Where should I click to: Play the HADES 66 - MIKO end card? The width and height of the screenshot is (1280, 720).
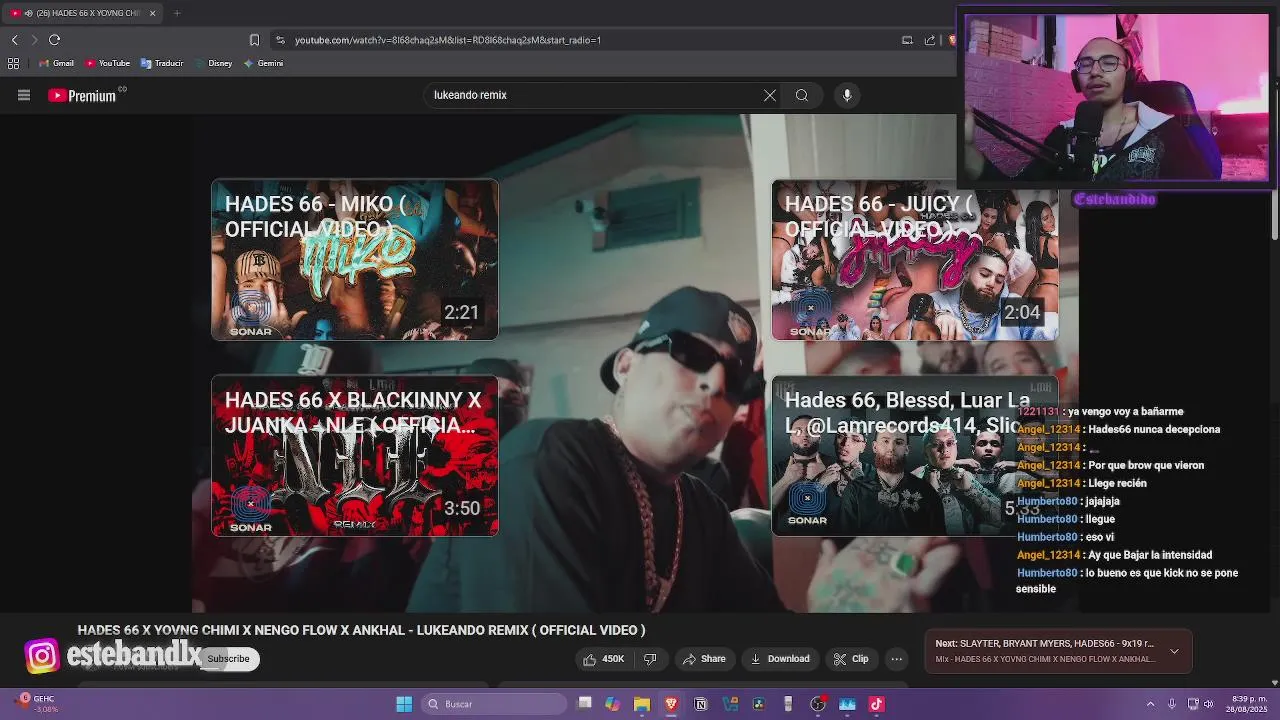point(355,260)
